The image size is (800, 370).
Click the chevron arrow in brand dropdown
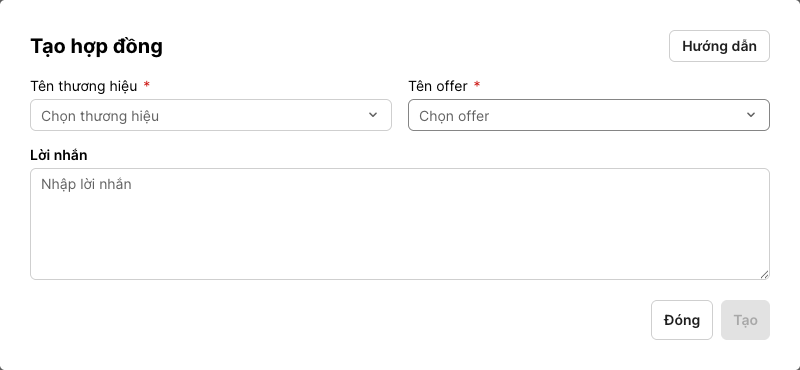(x=373, y=115)
